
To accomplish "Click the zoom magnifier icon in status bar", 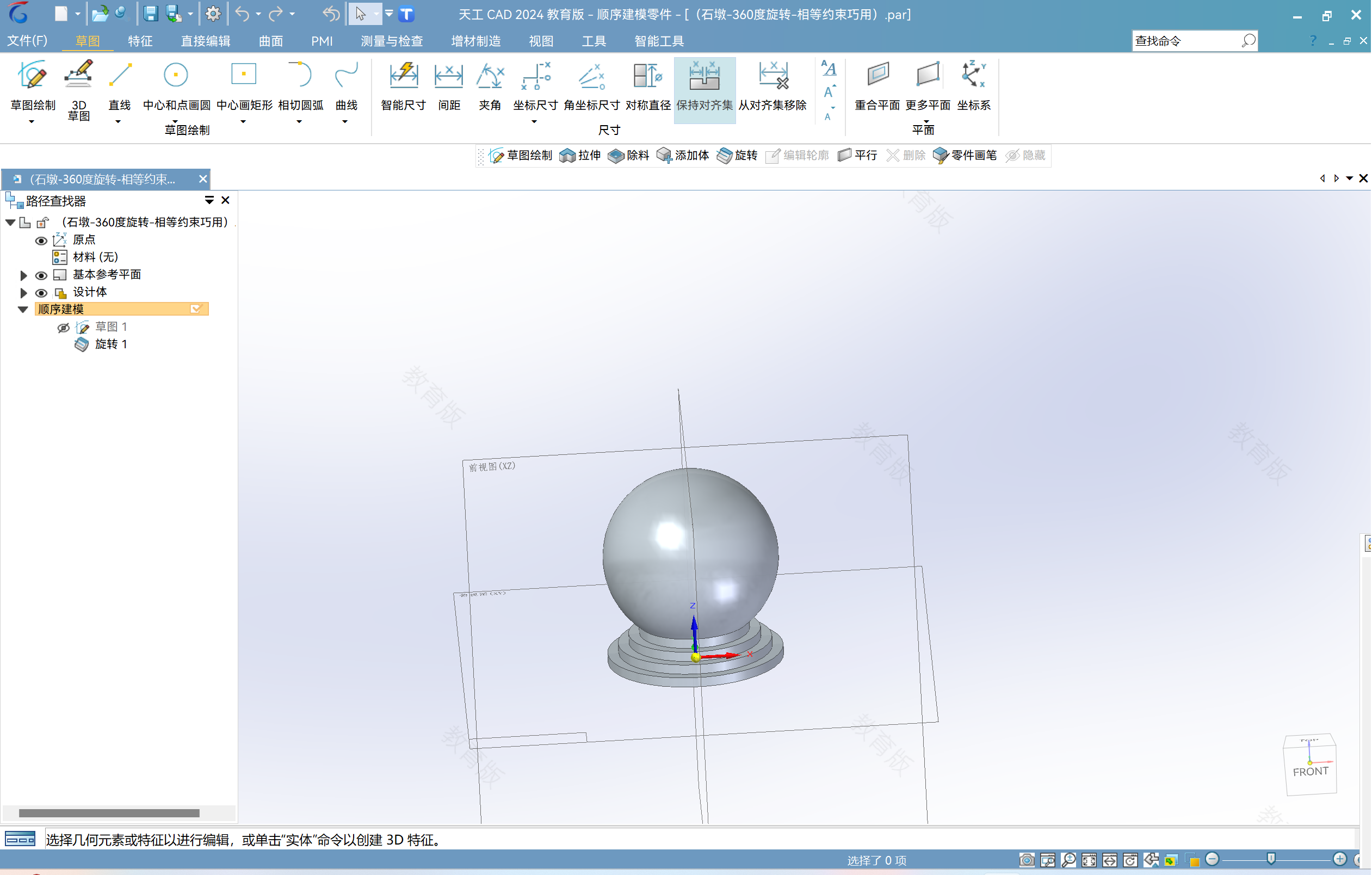I will coord(1068,859).
